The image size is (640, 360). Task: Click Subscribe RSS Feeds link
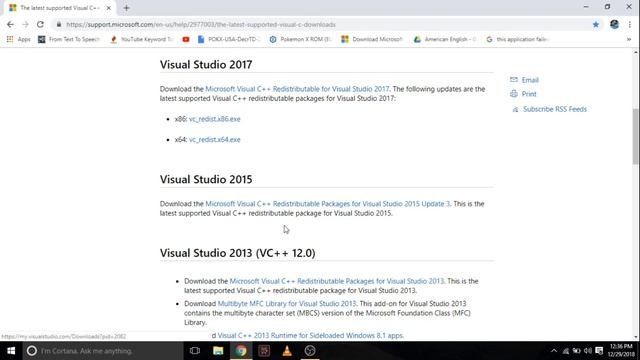pyautogui.click(x=555, y=109)
